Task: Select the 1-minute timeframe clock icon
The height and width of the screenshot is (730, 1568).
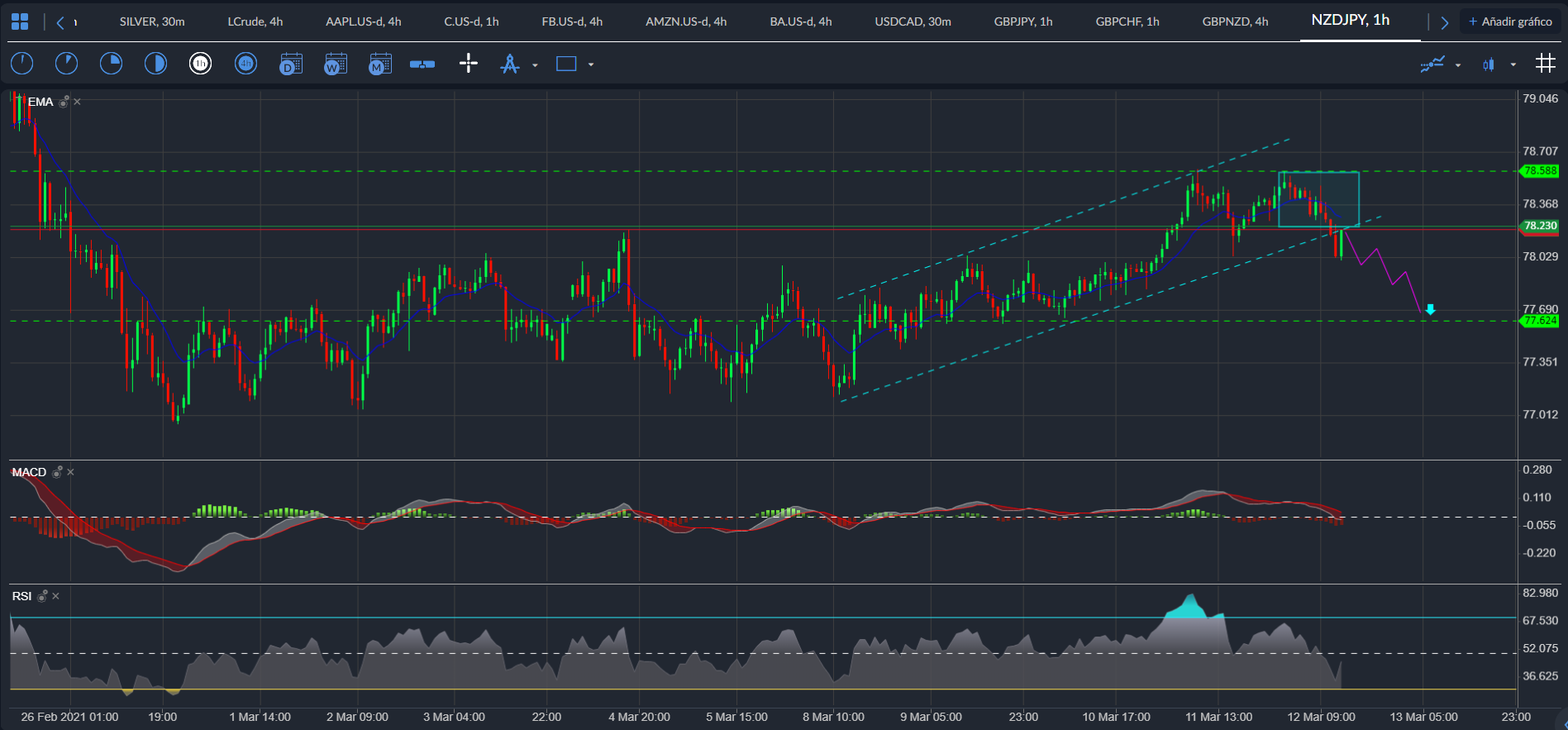Action: (x=22, y=64)
